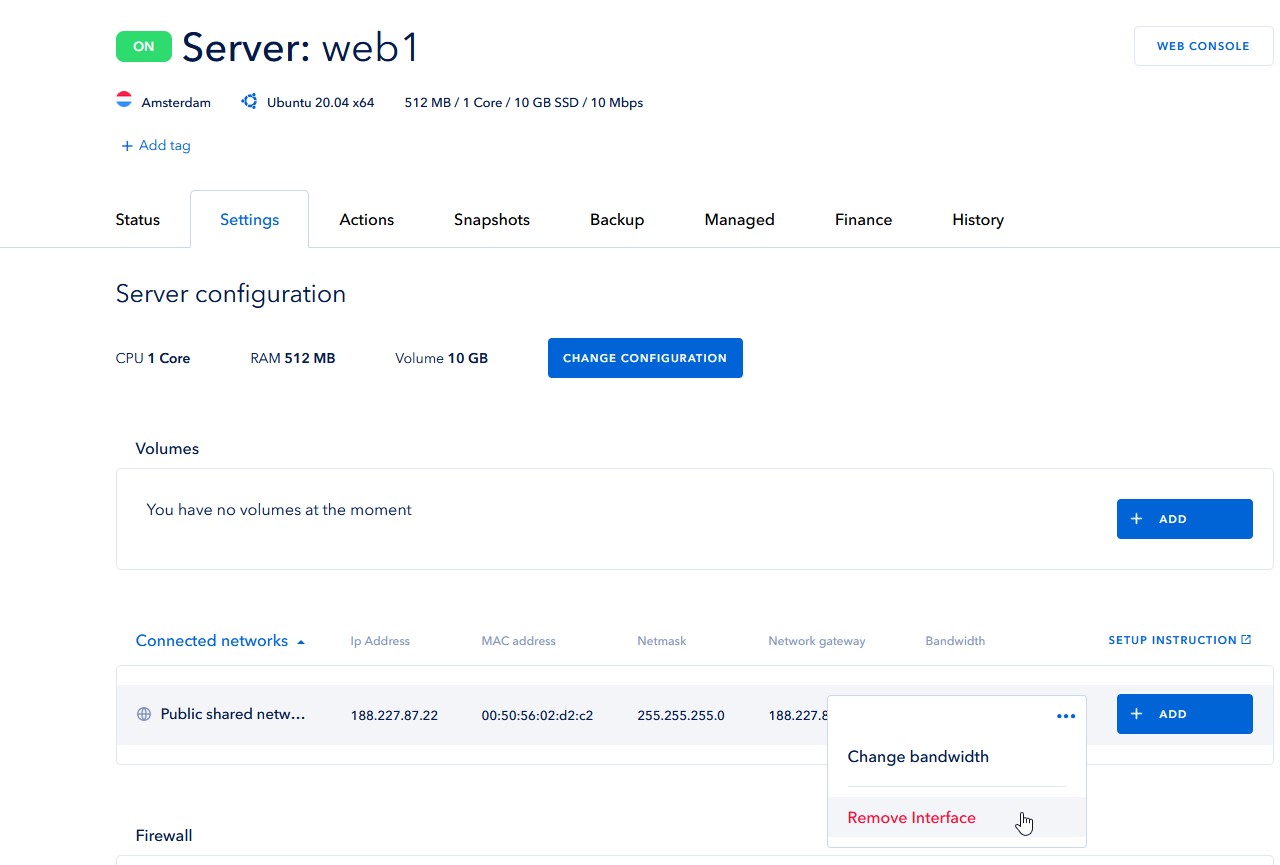Open the Web Console

[1203, 46]
